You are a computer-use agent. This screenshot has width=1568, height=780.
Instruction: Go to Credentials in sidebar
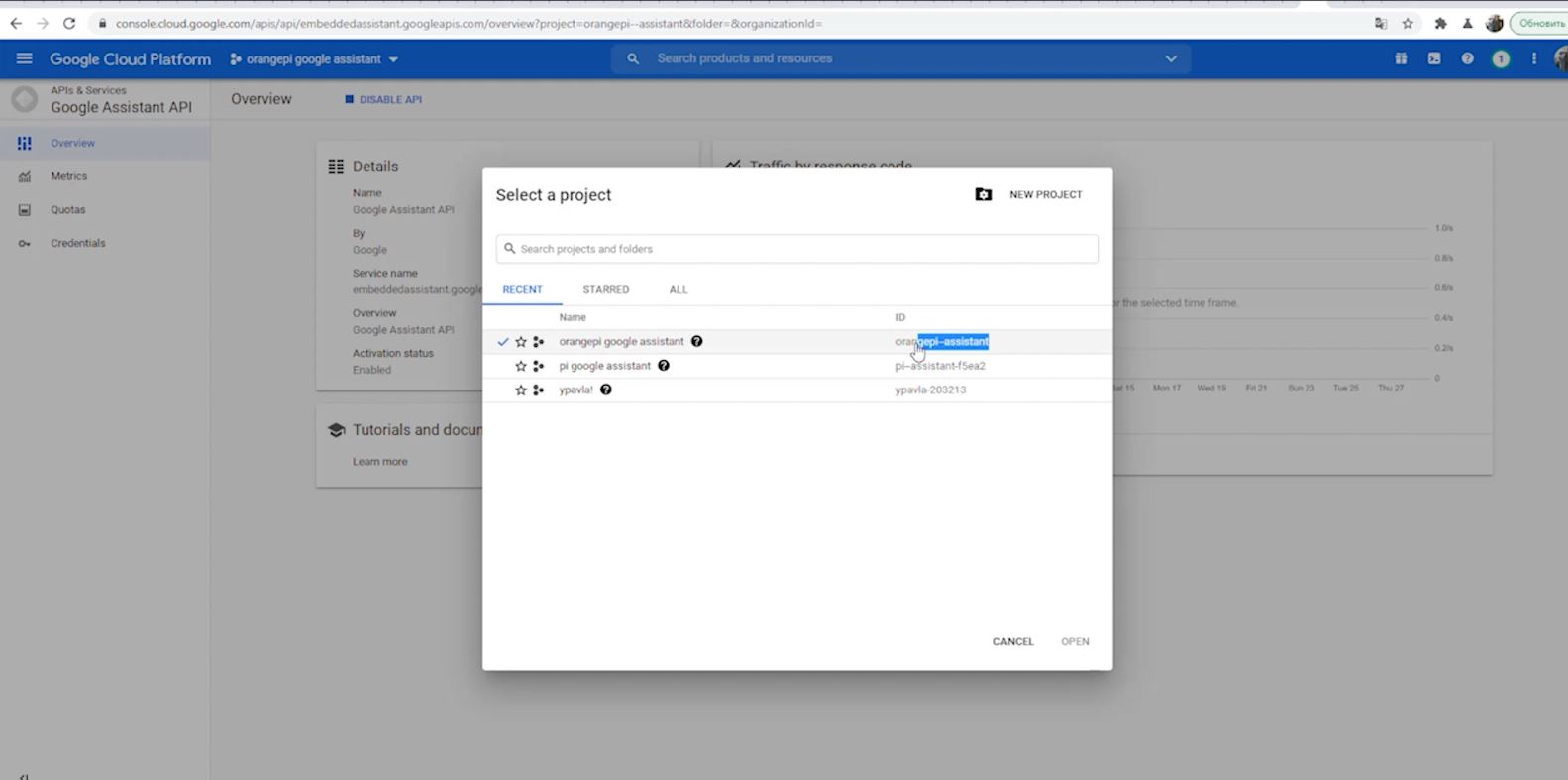tap(78, 243)
